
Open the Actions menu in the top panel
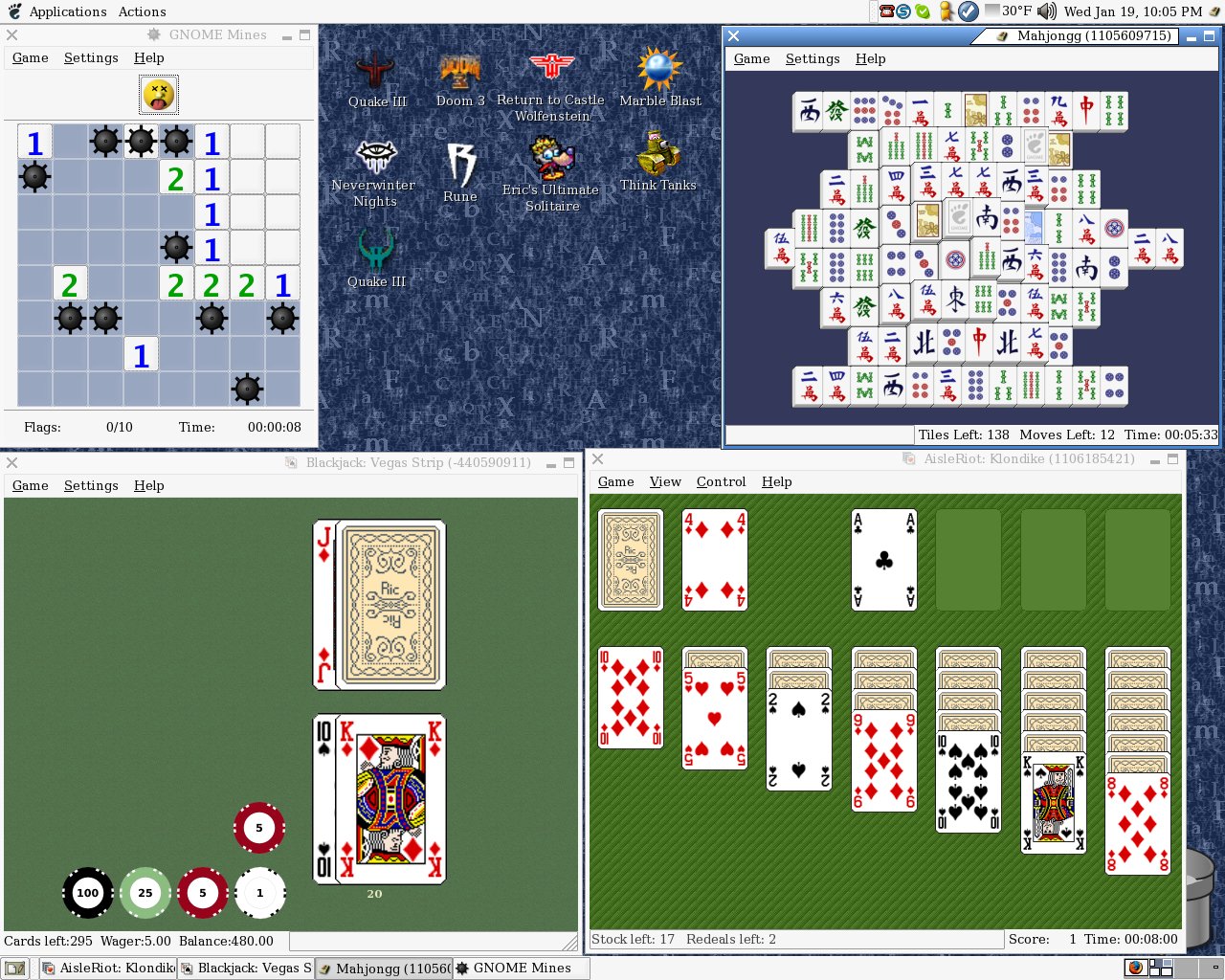[142, 11]
